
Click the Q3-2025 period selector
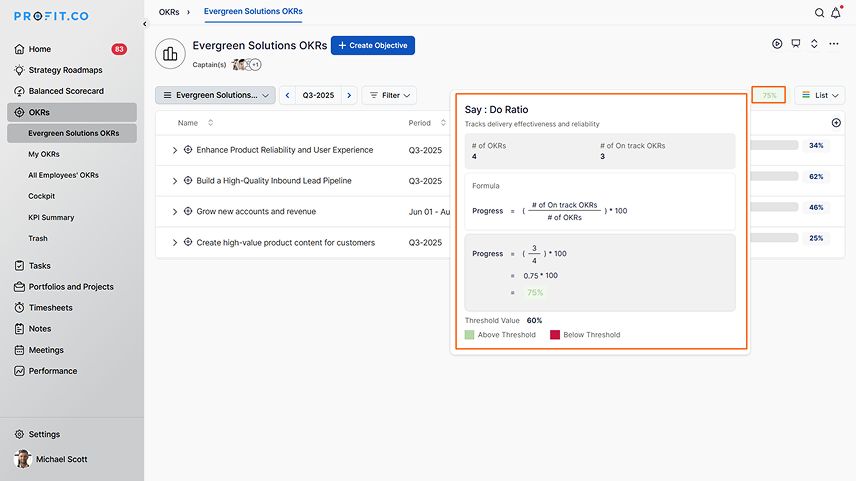pos(318,95)
